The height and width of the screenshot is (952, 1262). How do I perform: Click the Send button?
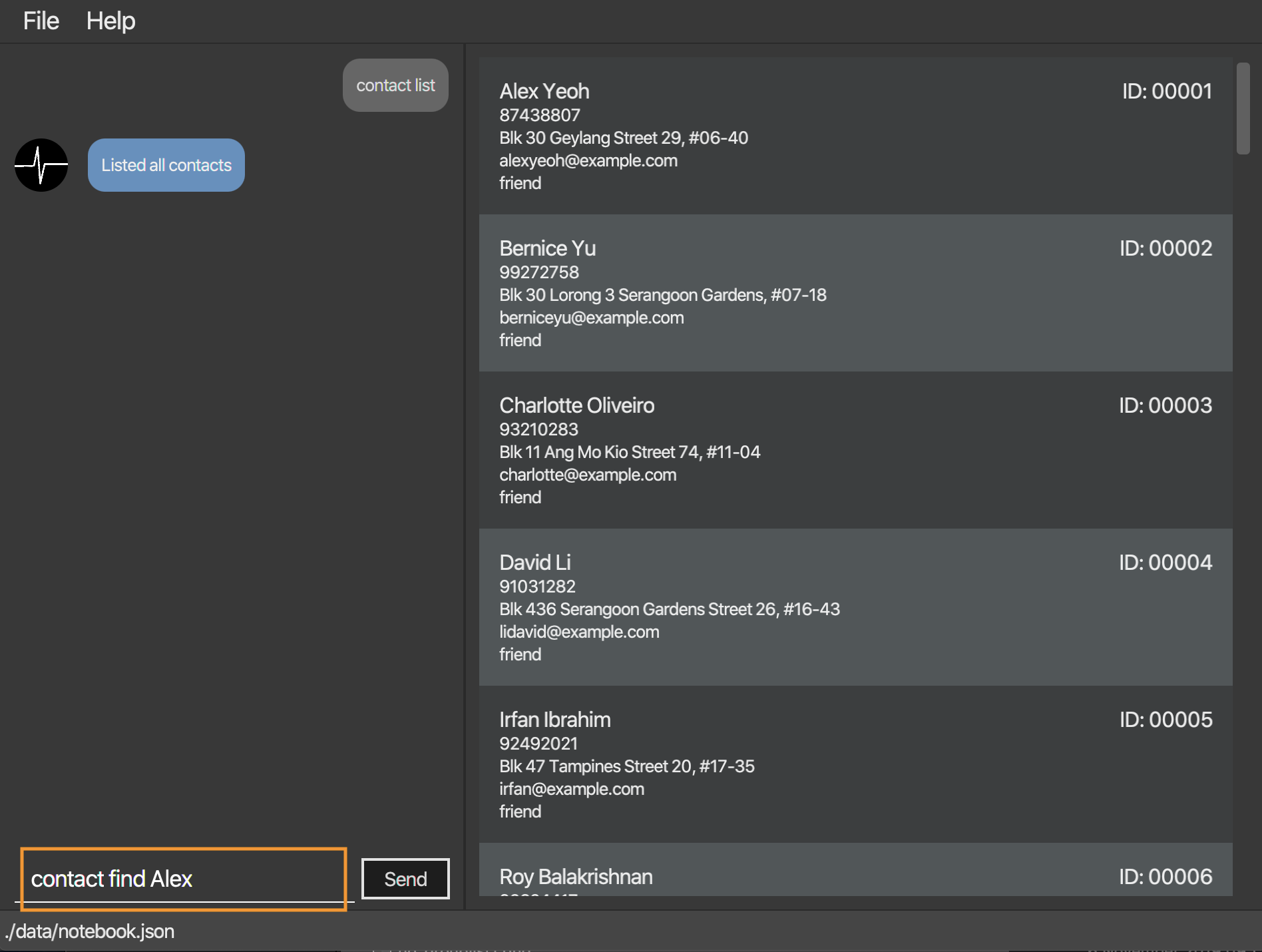405,879
